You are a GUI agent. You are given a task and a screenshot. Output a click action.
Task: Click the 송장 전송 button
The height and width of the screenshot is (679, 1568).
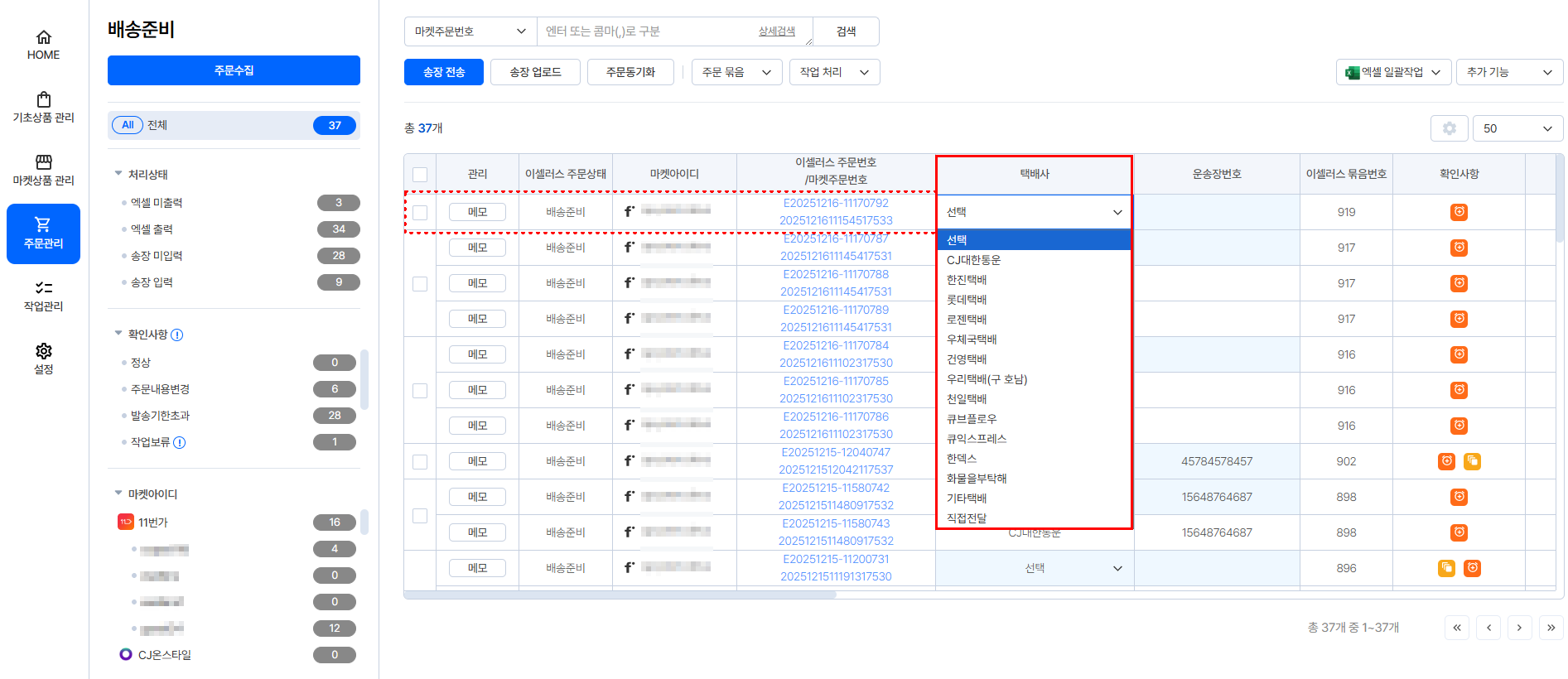(443, 72)
